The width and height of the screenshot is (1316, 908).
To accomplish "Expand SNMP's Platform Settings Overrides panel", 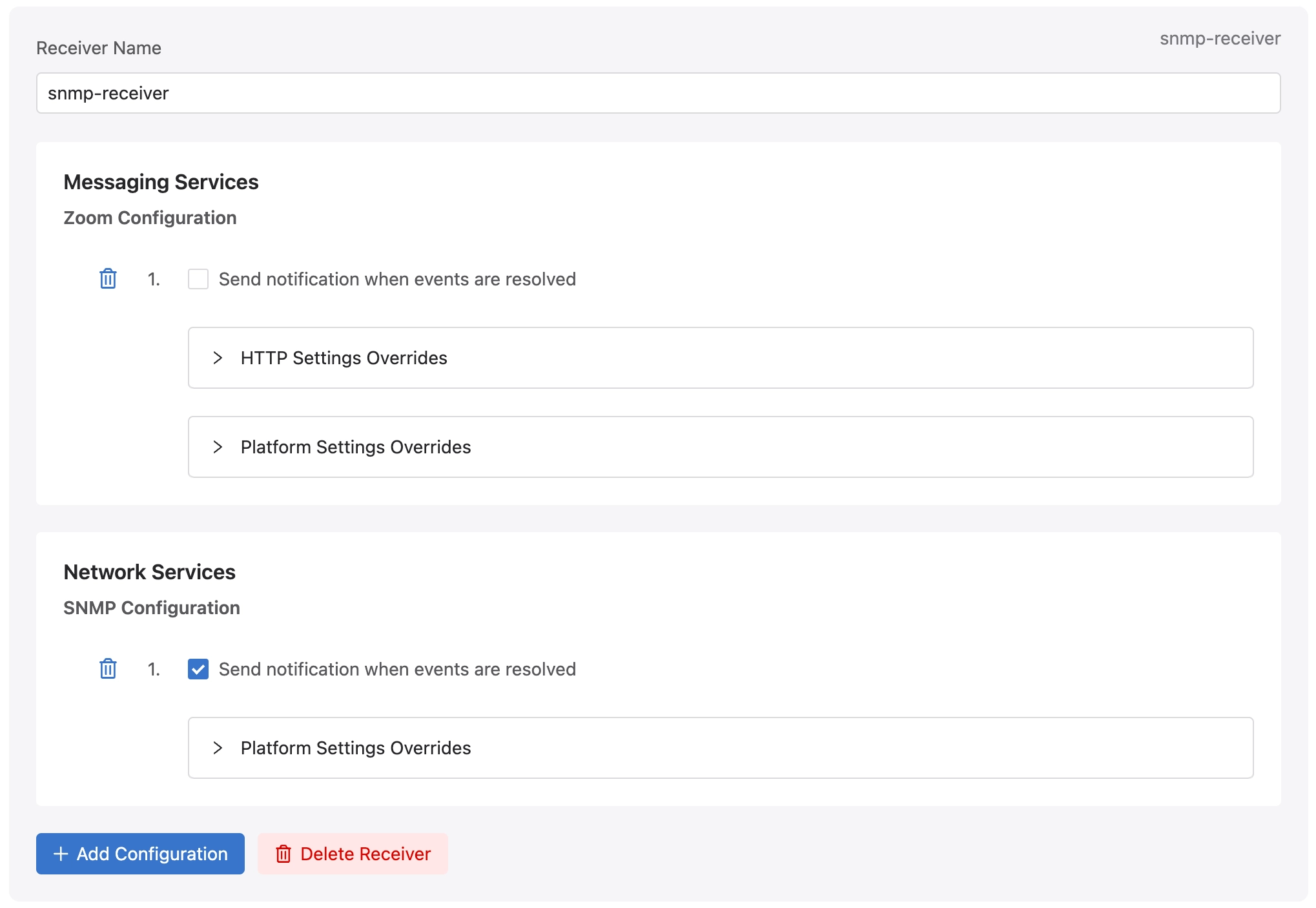I will (x=356, y=748).
